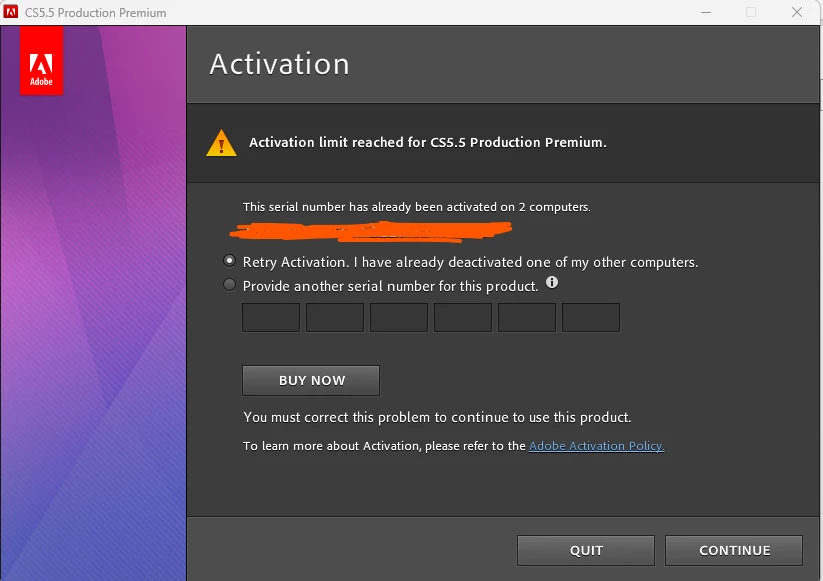Click the fifth serial number field

[x=527, y=318]
